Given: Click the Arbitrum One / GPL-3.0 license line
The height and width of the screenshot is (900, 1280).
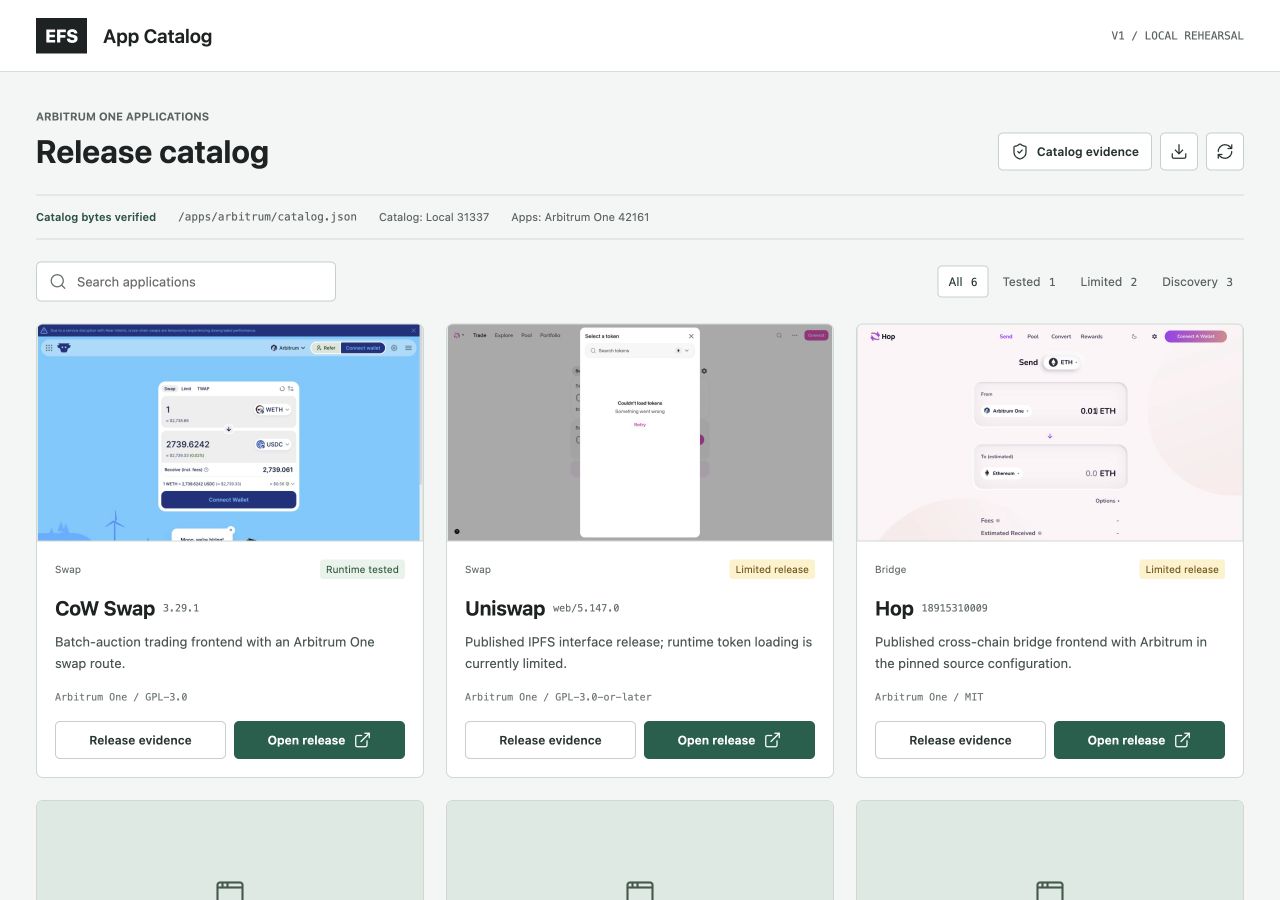Looking at the screenshot, I should (x=121, y=697).
